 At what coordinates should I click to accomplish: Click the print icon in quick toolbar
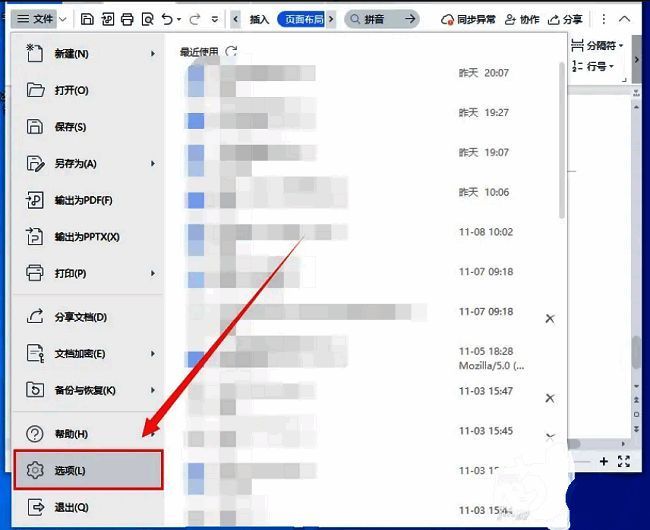point(127,19)
